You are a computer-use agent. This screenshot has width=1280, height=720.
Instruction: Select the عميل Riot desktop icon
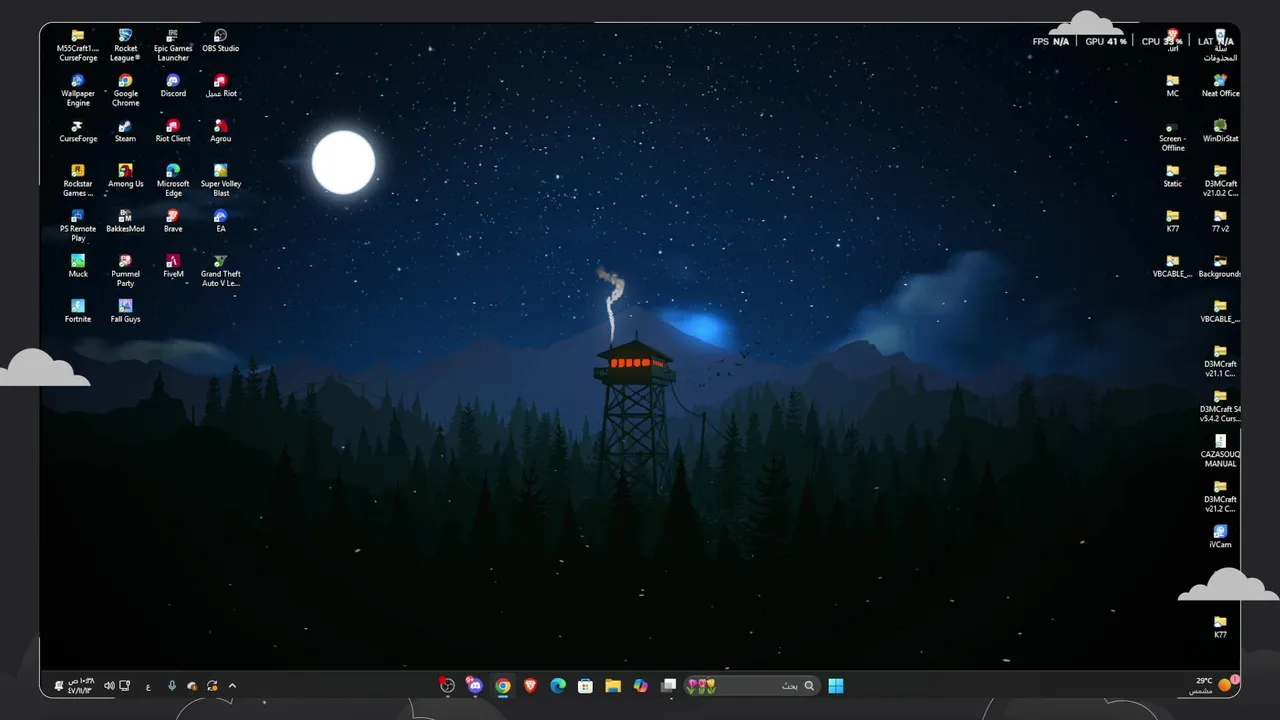click(x=221, y=86)
